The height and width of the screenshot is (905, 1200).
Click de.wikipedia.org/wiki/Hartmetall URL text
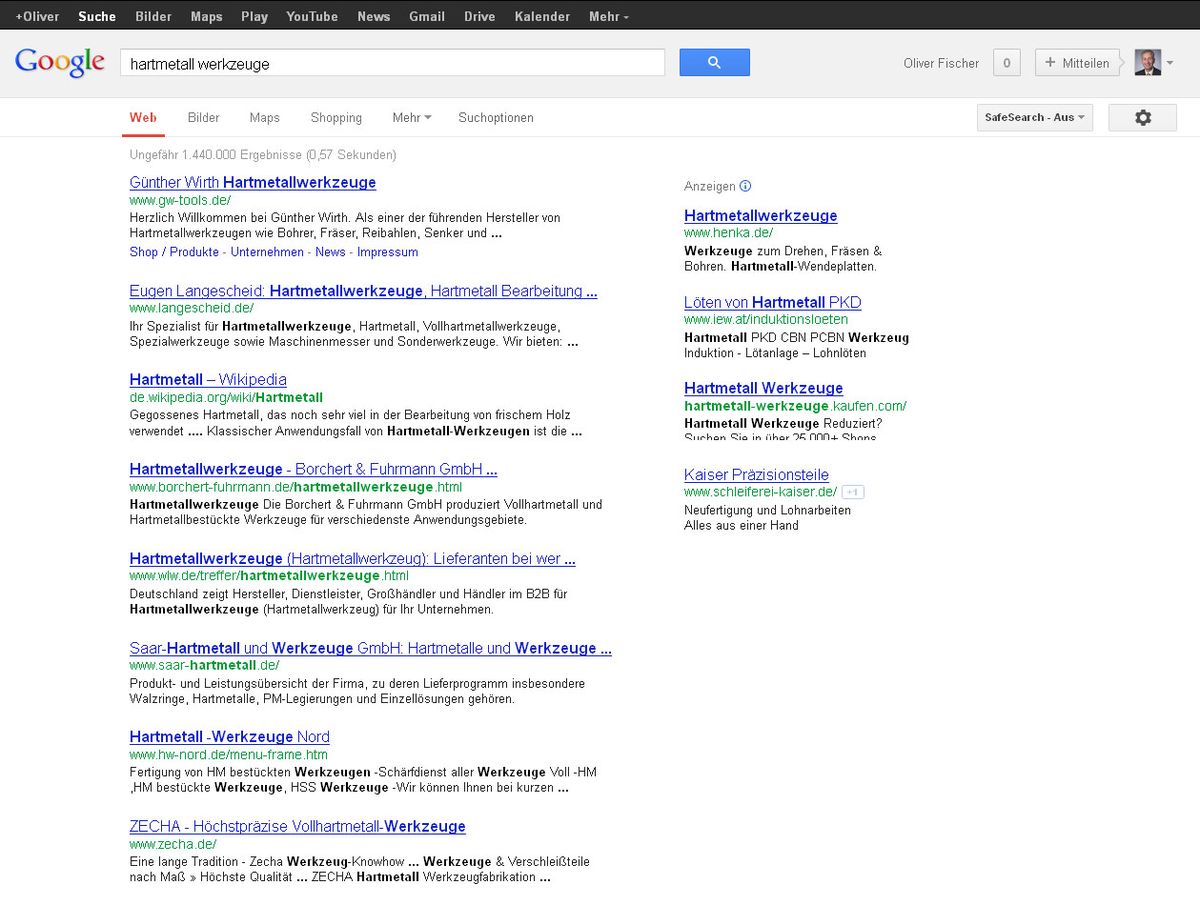point(227,397)
